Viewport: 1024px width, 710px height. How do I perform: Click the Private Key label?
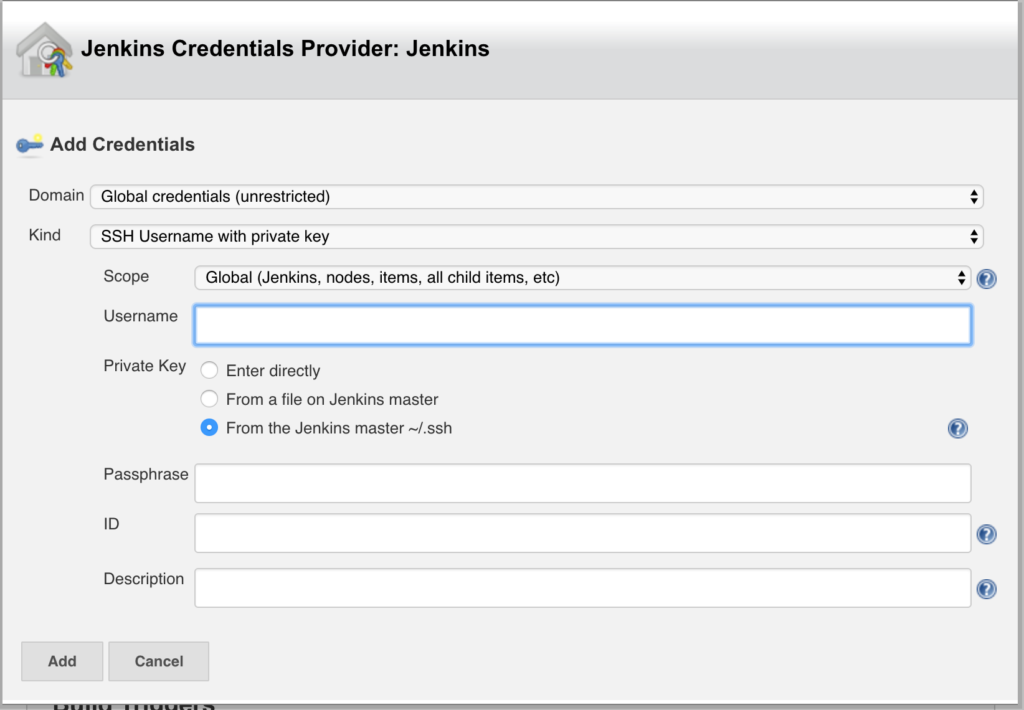[144, 366]
